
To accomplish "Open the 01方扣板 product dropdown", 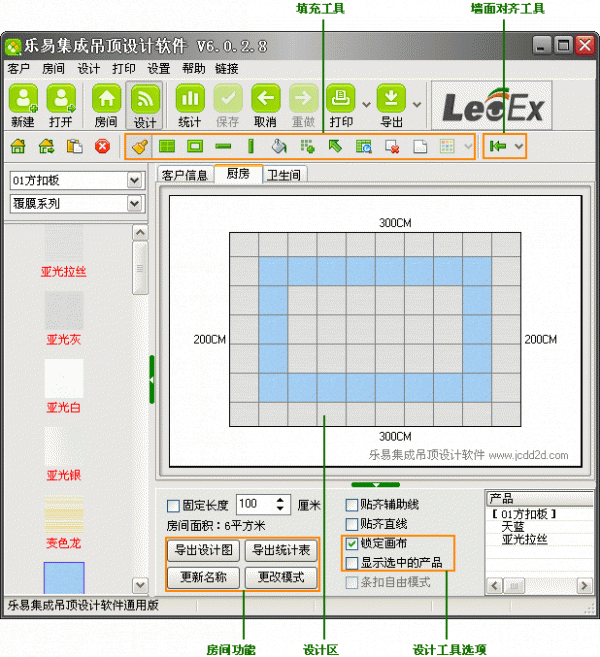I will click(135, 181).
